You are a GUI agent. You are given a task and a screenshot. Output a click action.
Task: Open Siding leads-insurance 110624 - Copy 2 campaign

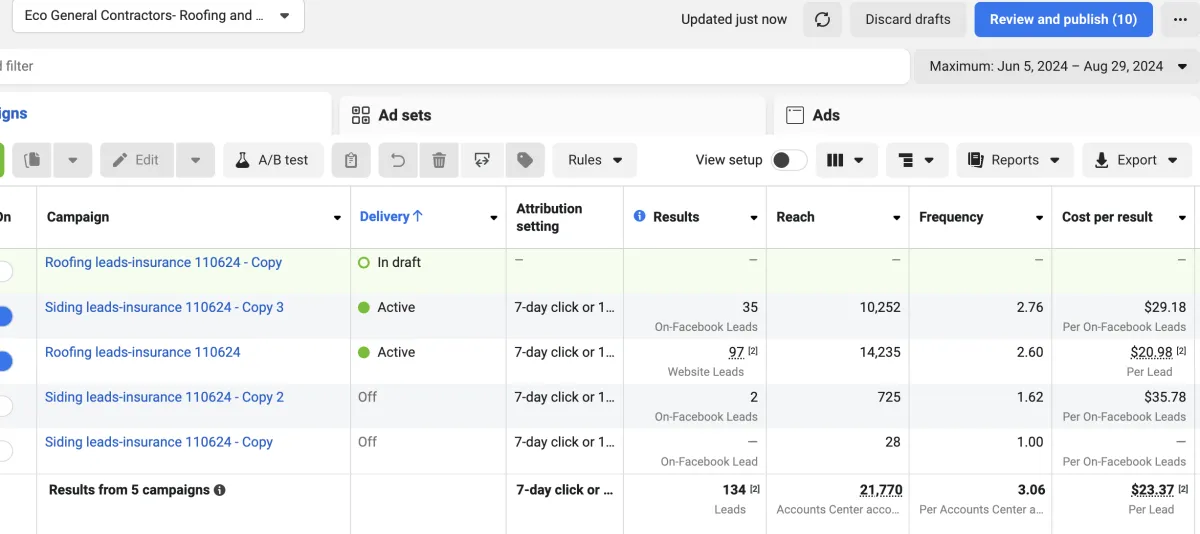coord(164,397)
